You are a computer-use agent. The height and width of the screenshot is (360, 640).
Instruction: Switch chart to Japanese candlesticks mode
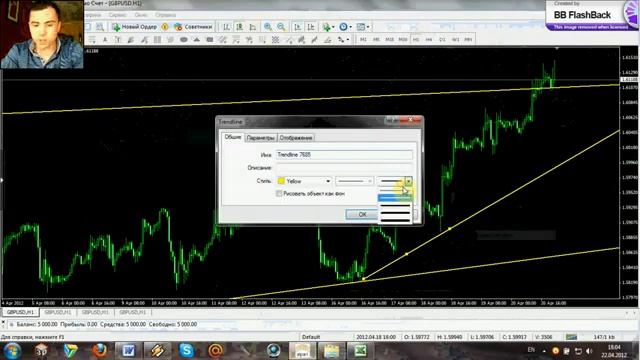coord(240,27)
